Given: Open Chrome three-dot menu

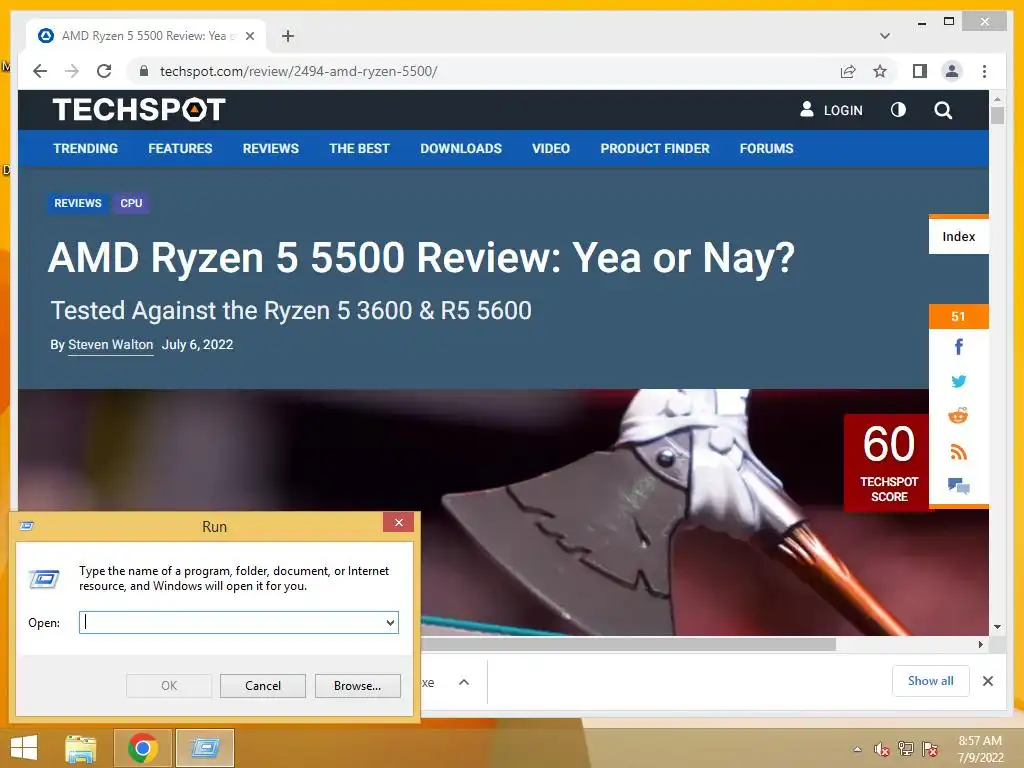Looking at the screenshot, I should click(984, 71).
